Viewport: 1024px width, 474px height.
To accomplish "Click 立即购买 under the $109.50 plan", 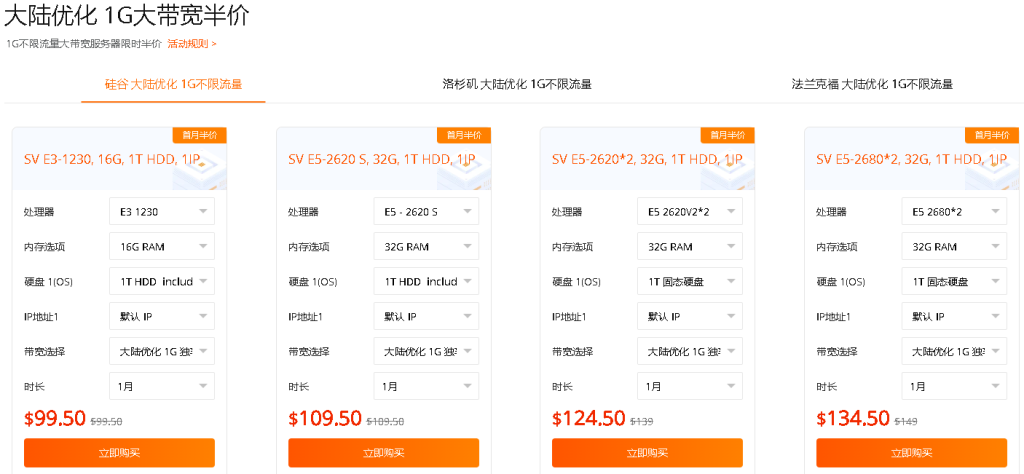I will pyautogui.click(x=383, y=453).
